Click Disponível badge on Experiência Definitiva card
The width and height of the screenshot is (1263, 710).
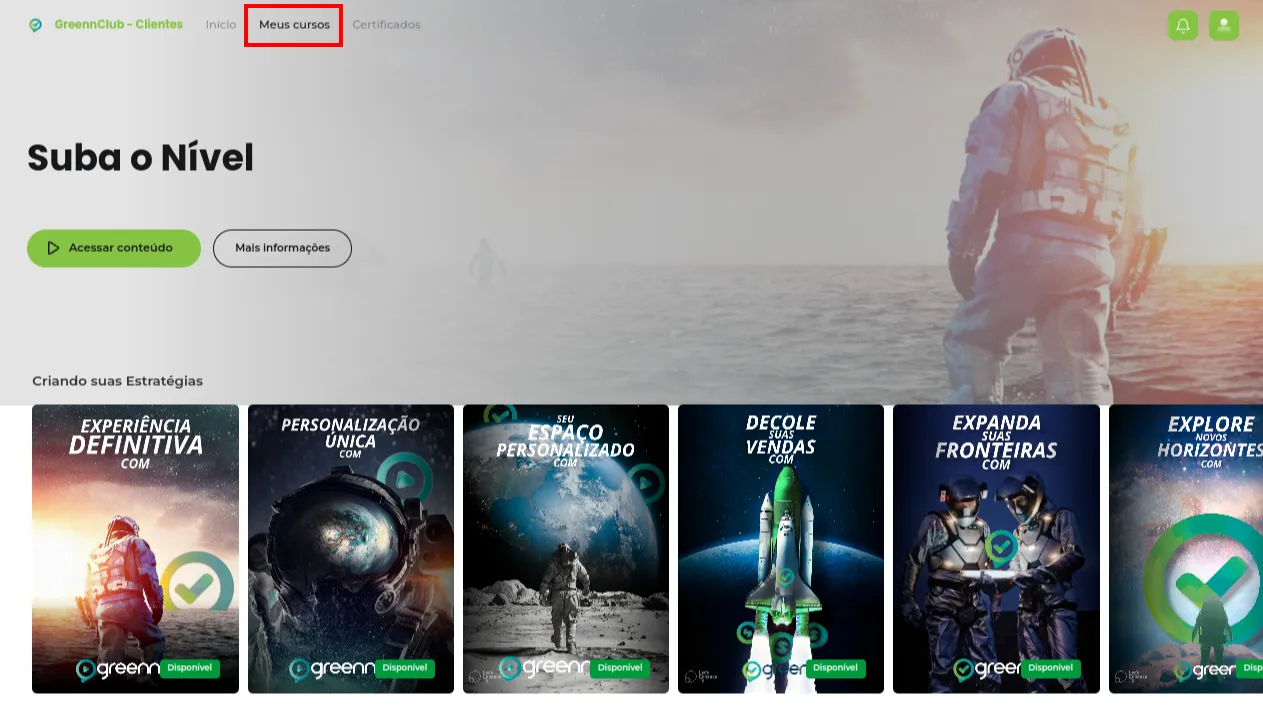pos(189,668)
